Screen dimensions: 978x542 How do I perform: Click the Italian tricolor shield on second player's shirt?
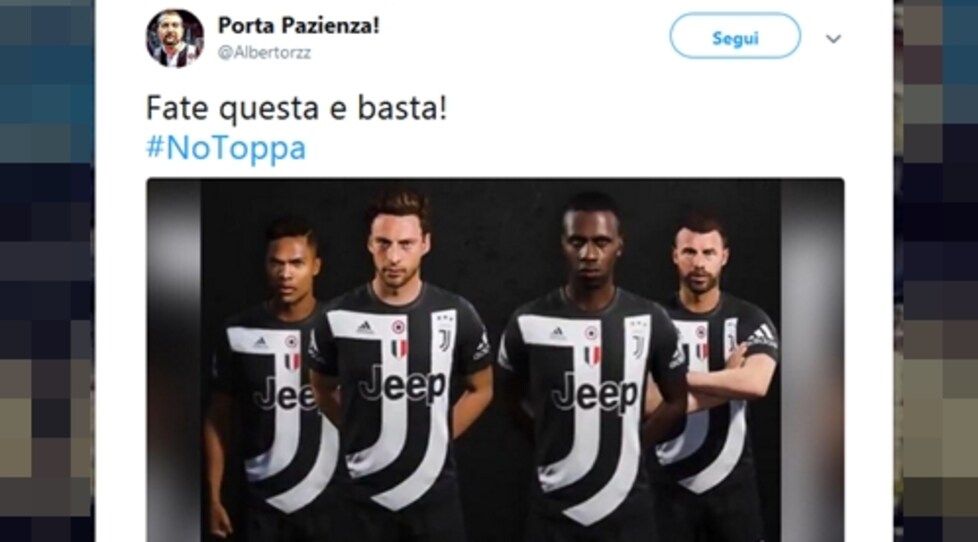click(399, 349)
